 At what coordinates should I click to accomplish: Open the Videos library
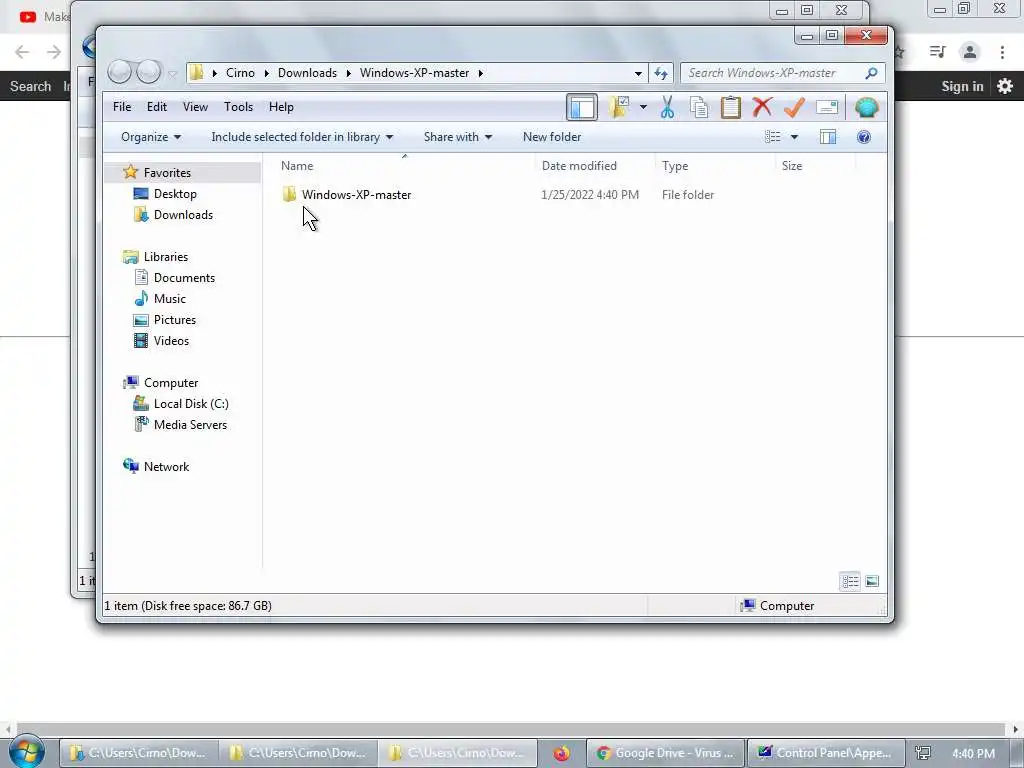pos(171,340)
